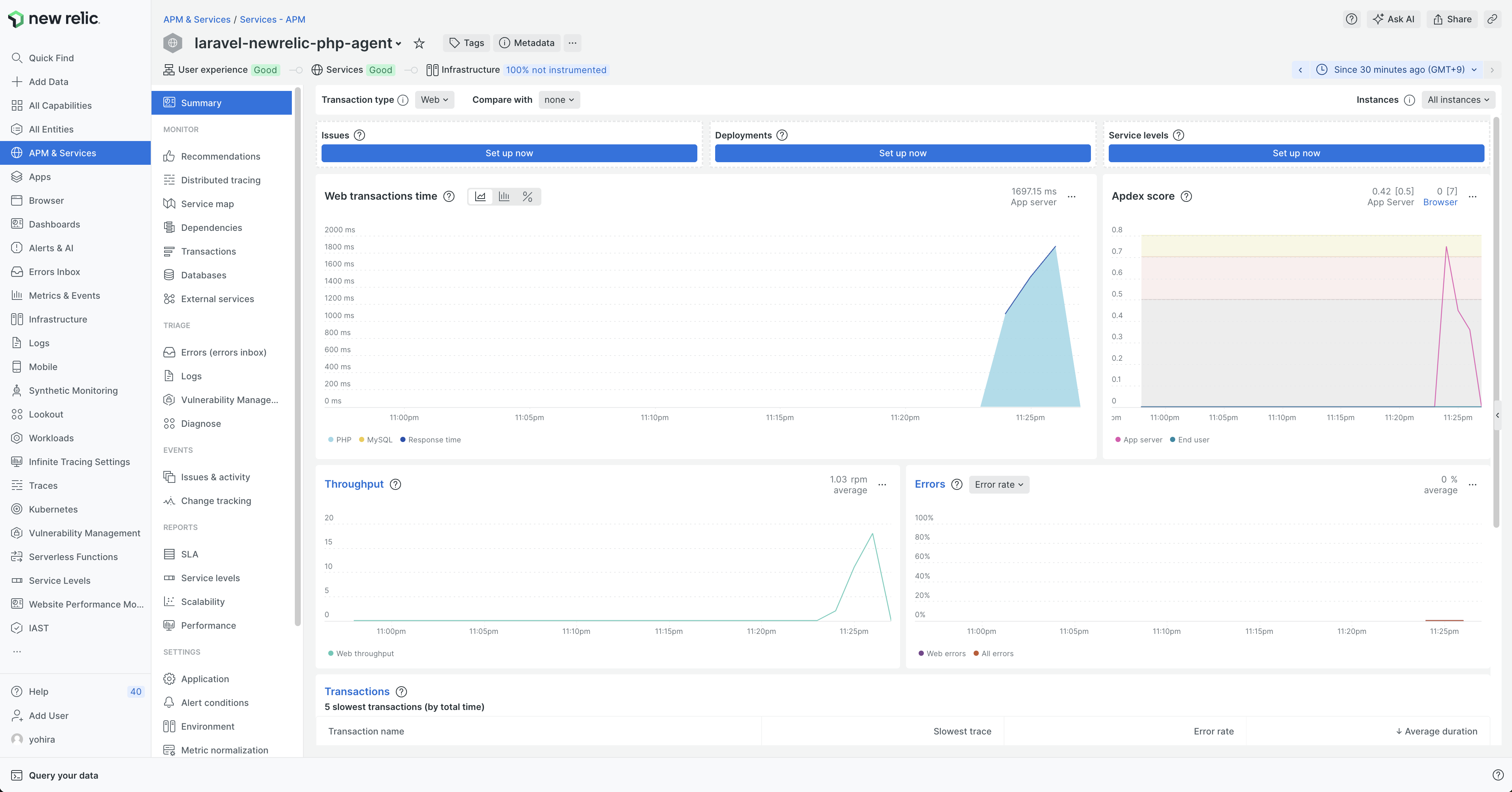1512x792 pixels.
Task: Click the info icon next to Instances
Action: tap(1409, 100)
